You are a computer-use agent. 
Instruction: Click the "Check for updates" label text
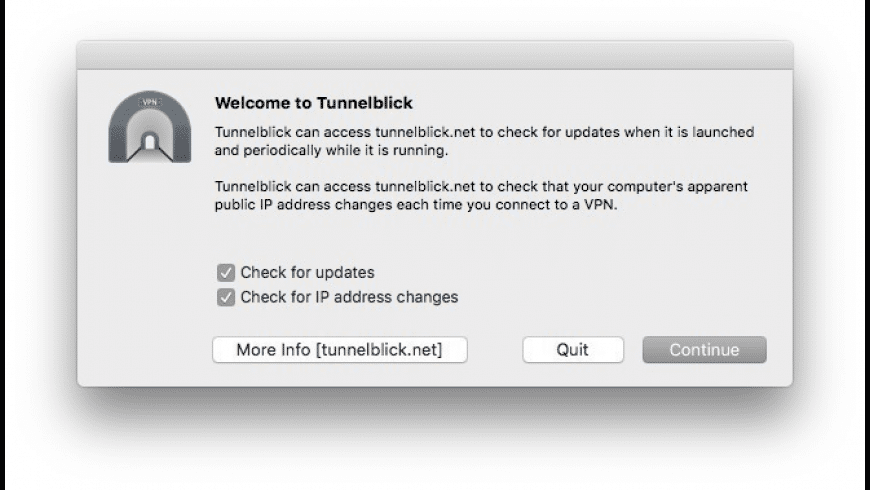pos(307,272)
